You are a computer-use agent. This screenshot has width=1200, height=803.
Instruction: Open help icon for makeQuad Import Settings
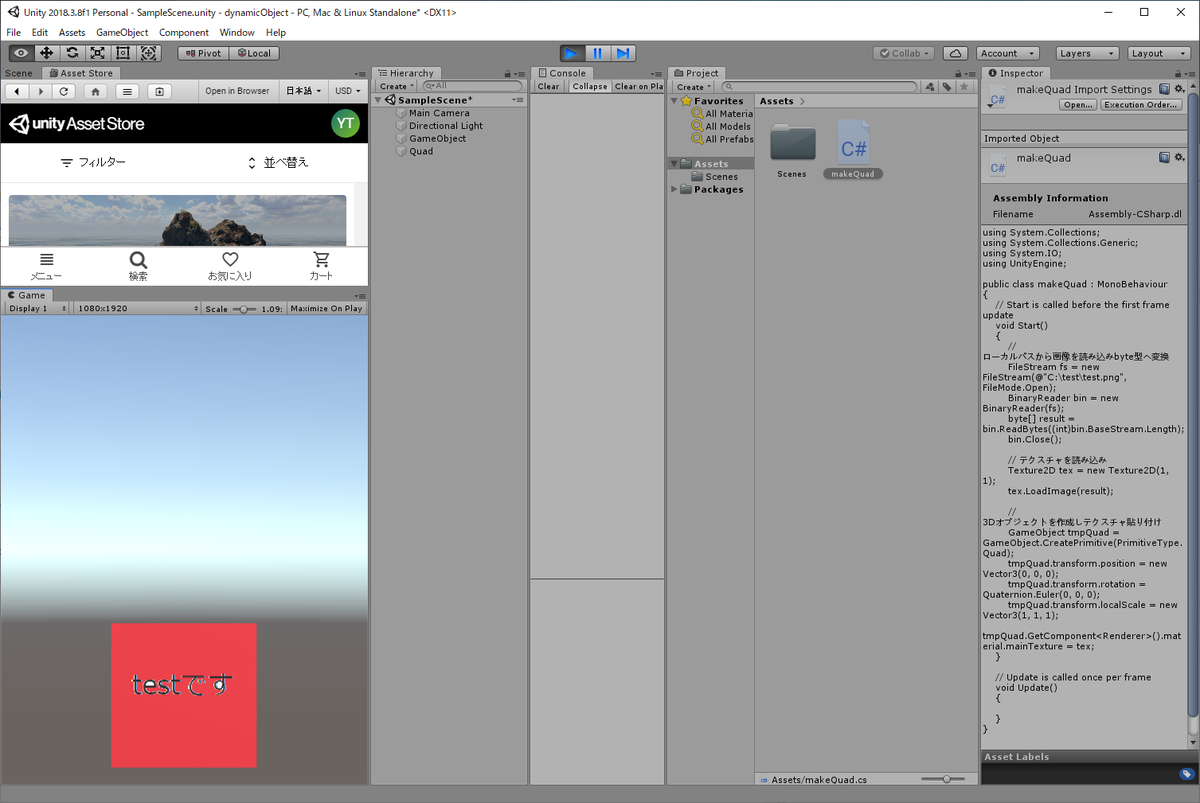tap(1164, 89)
